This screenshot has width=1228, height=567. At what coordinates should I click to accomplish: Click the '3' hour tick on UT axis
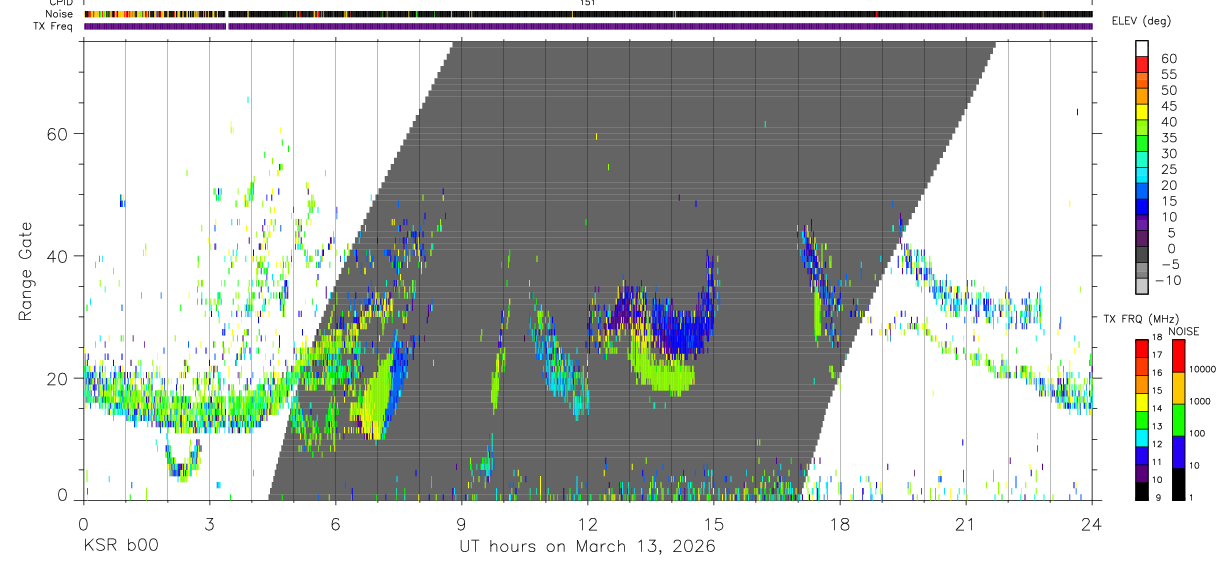coord(209,523)
